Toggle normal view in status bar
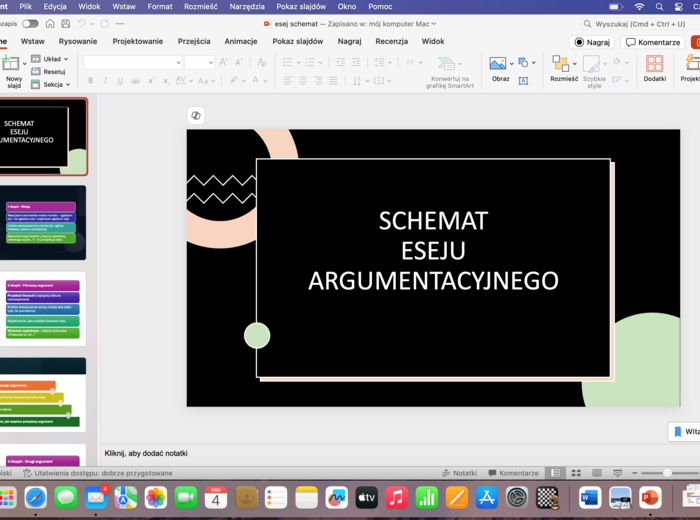This screenshot has width=700, height=520. (x=556, y=473)
